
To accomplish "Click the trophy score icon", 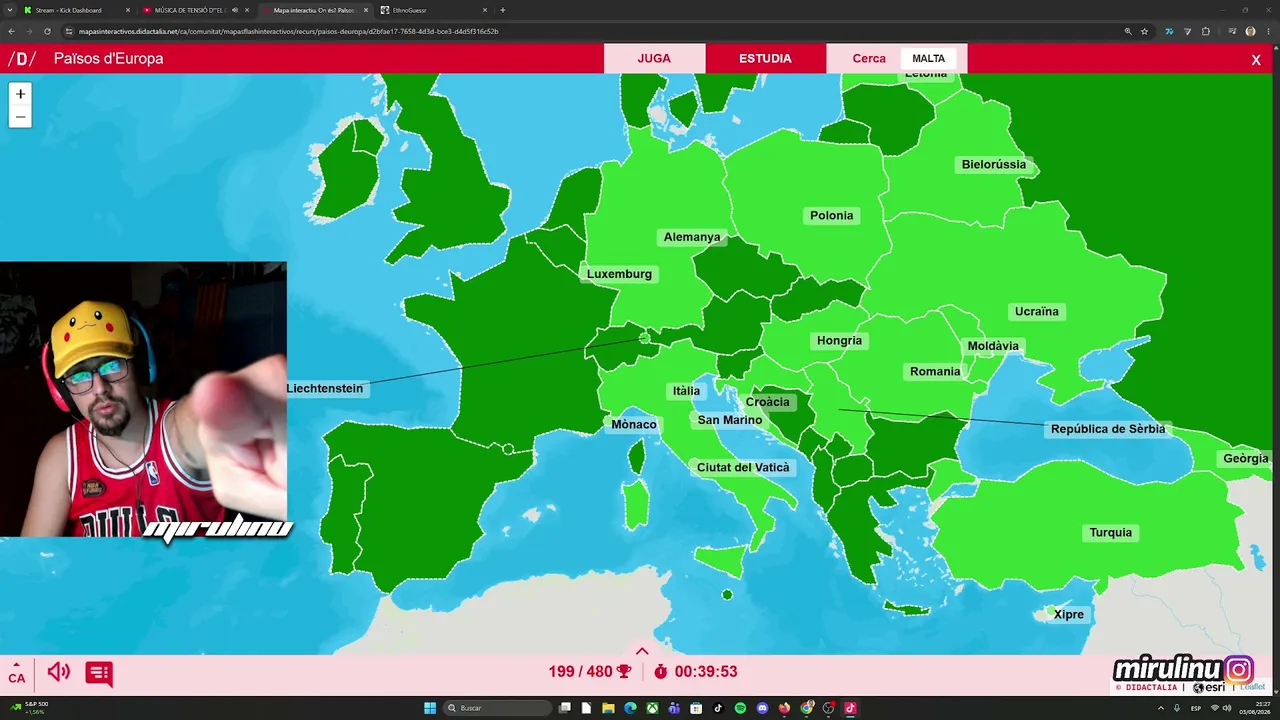I will click(x=624, y=672).
